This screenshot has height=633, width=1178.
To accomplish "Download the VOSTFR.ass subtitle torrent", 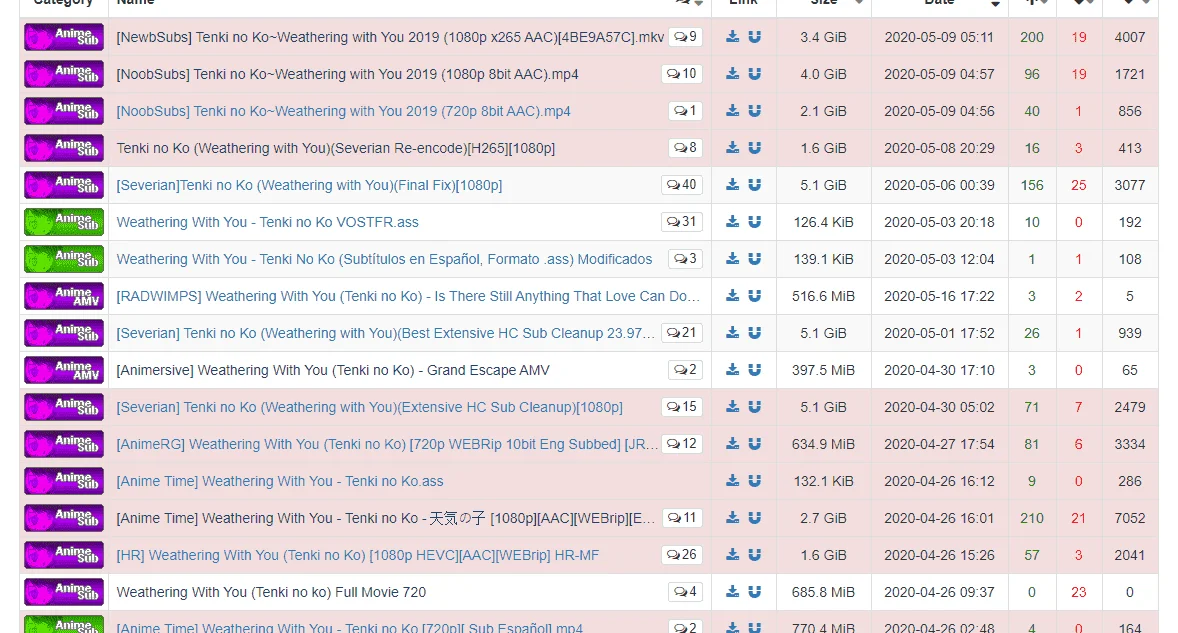I will tap(732, 222).
